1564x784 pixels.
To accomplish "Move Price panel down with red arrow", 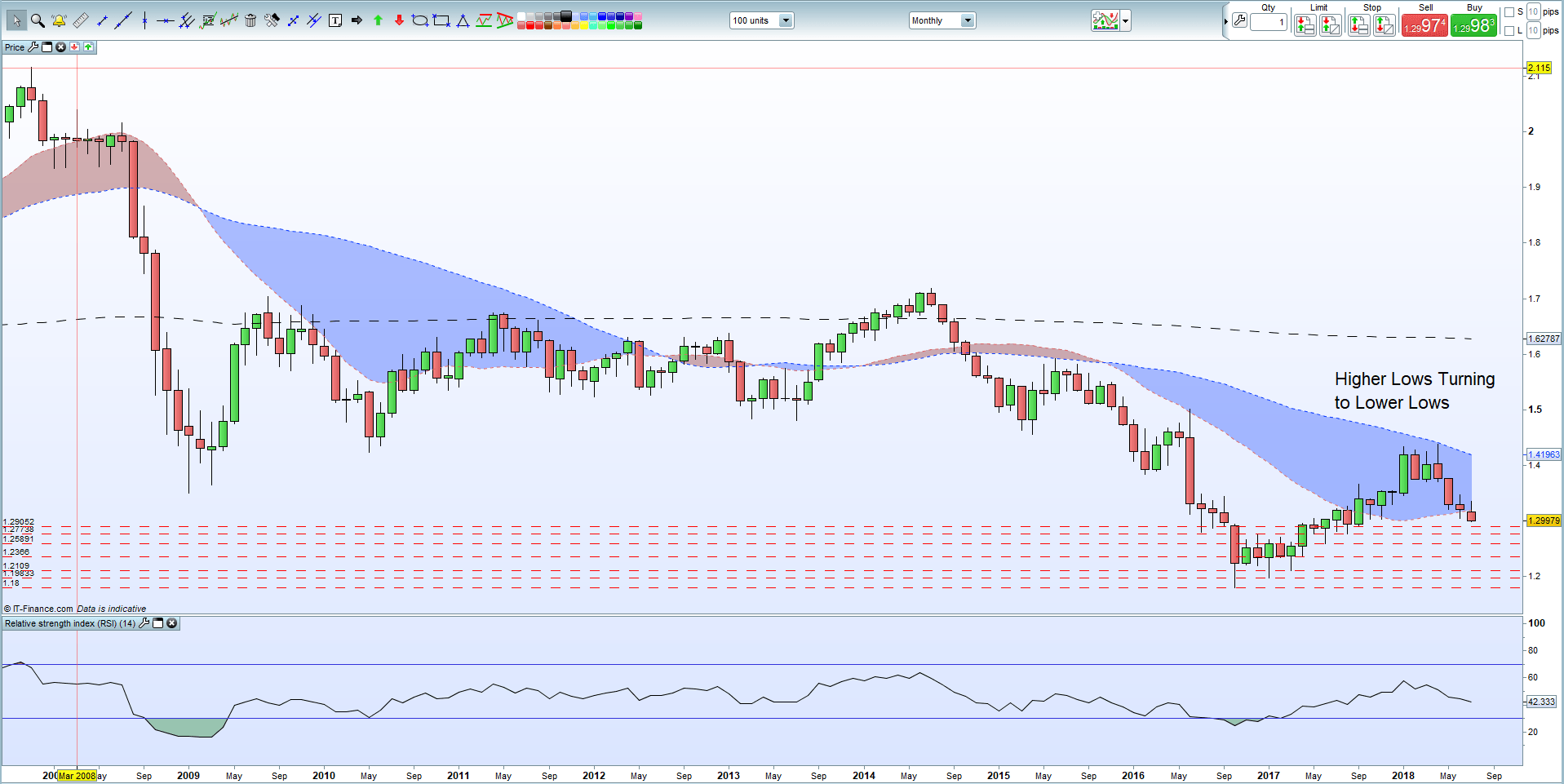I will pos(74,47).
